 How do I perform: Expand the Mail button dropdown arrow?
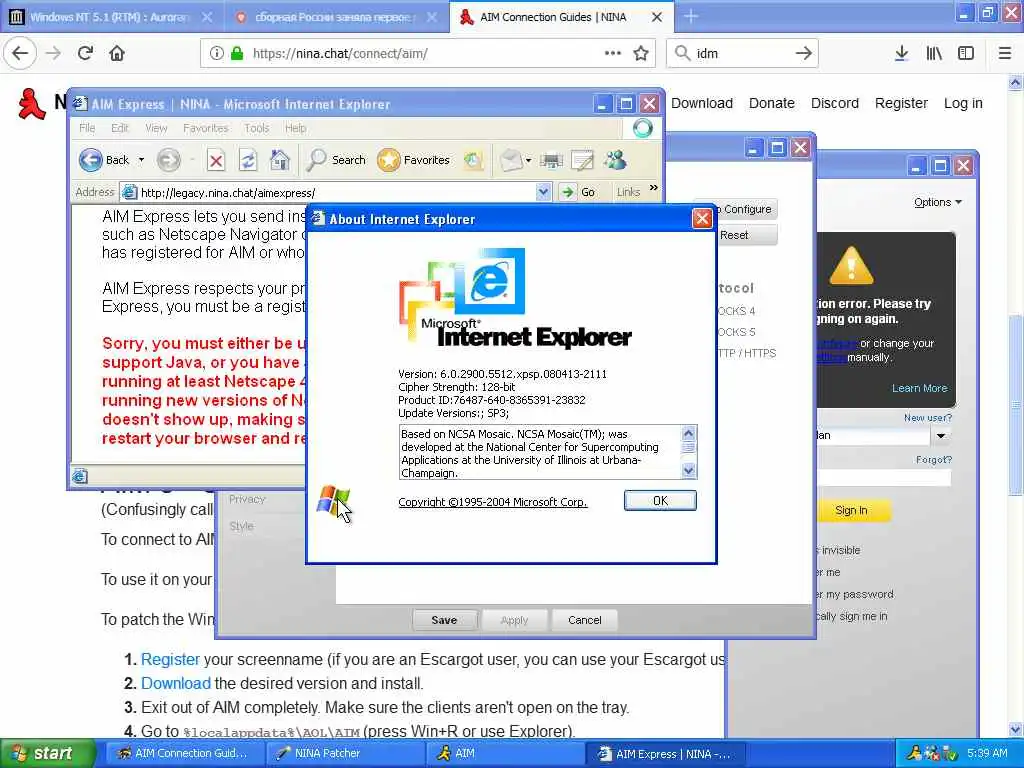[528, 160]
